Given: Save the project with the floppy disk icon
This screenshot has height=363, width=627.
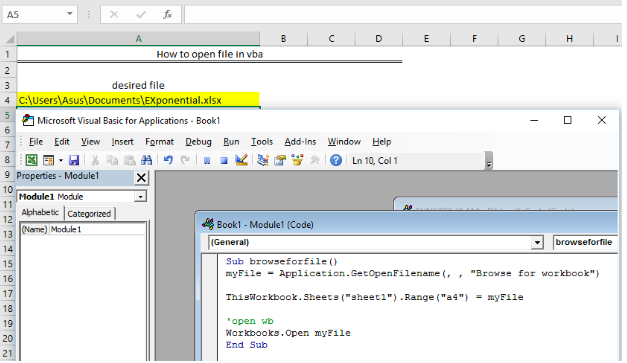Looking at the screenshot, I should [74, 160].
